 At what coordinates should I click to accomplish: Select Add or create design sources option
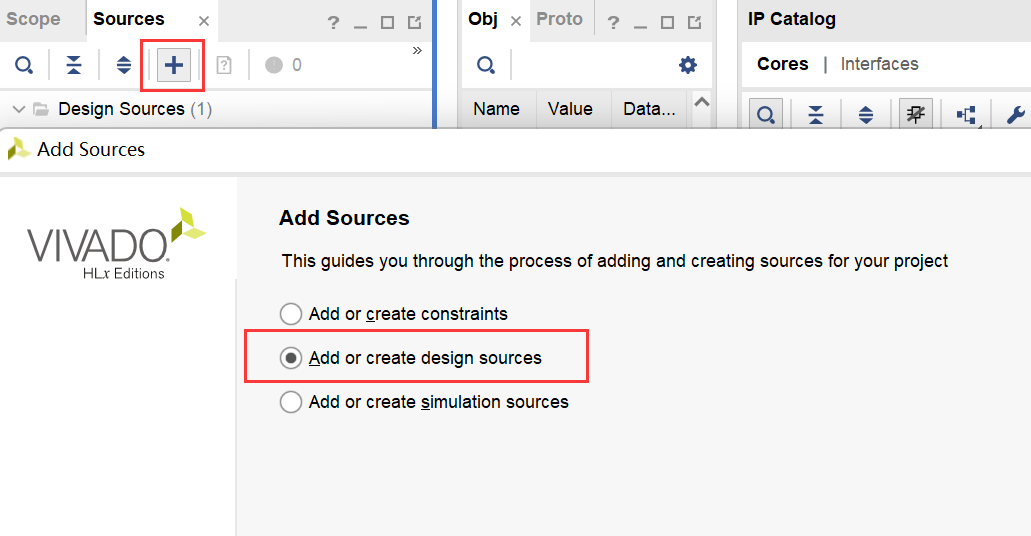pos(410,358)
